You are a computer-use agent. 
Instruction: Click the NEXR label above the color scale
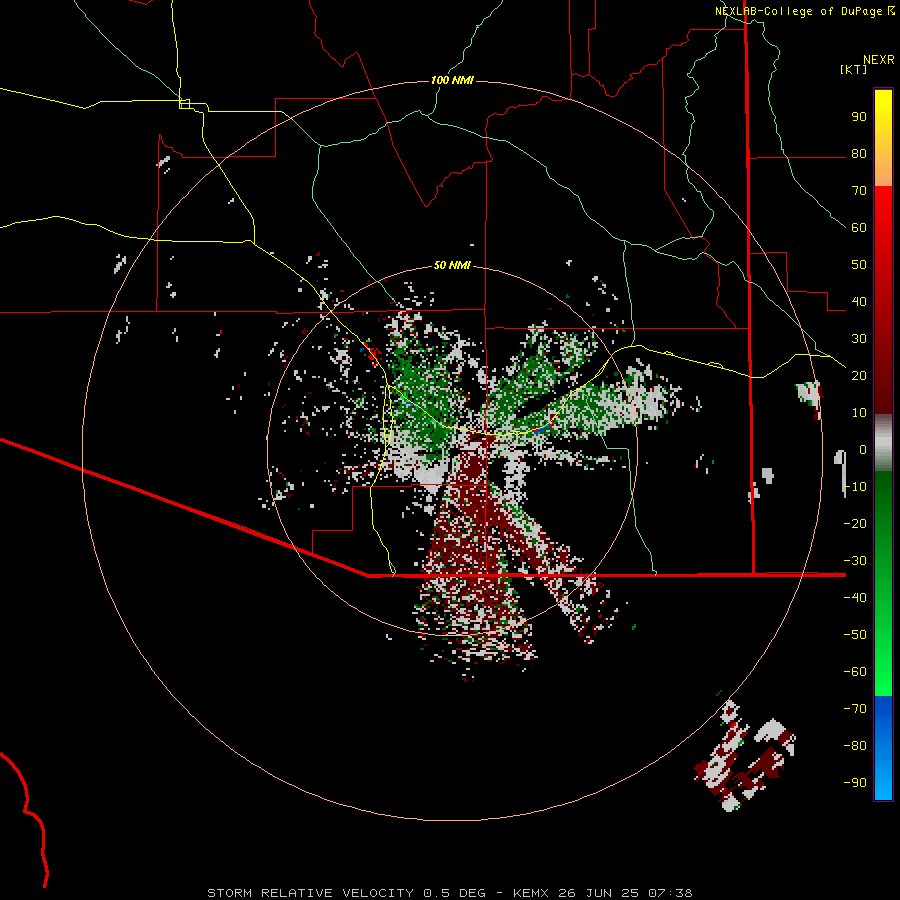click(x=878, y=60)
